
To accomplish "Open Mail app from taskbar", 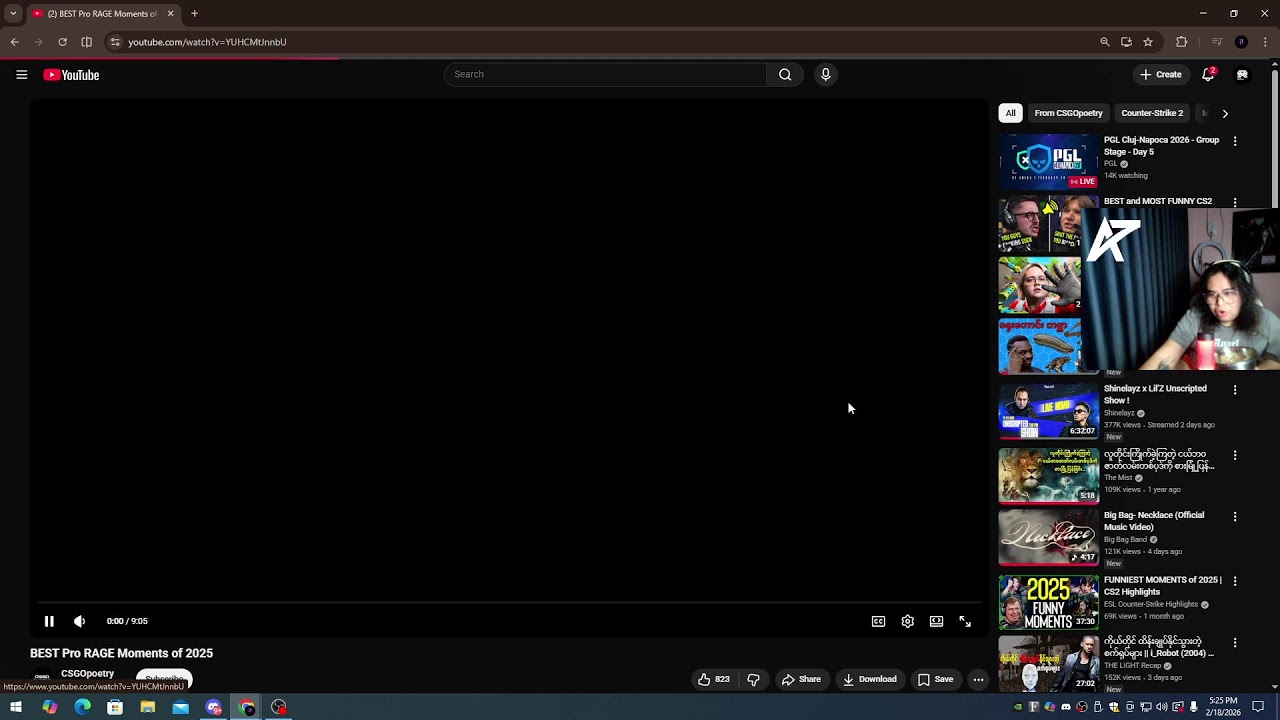I will (x=180, y=707).
